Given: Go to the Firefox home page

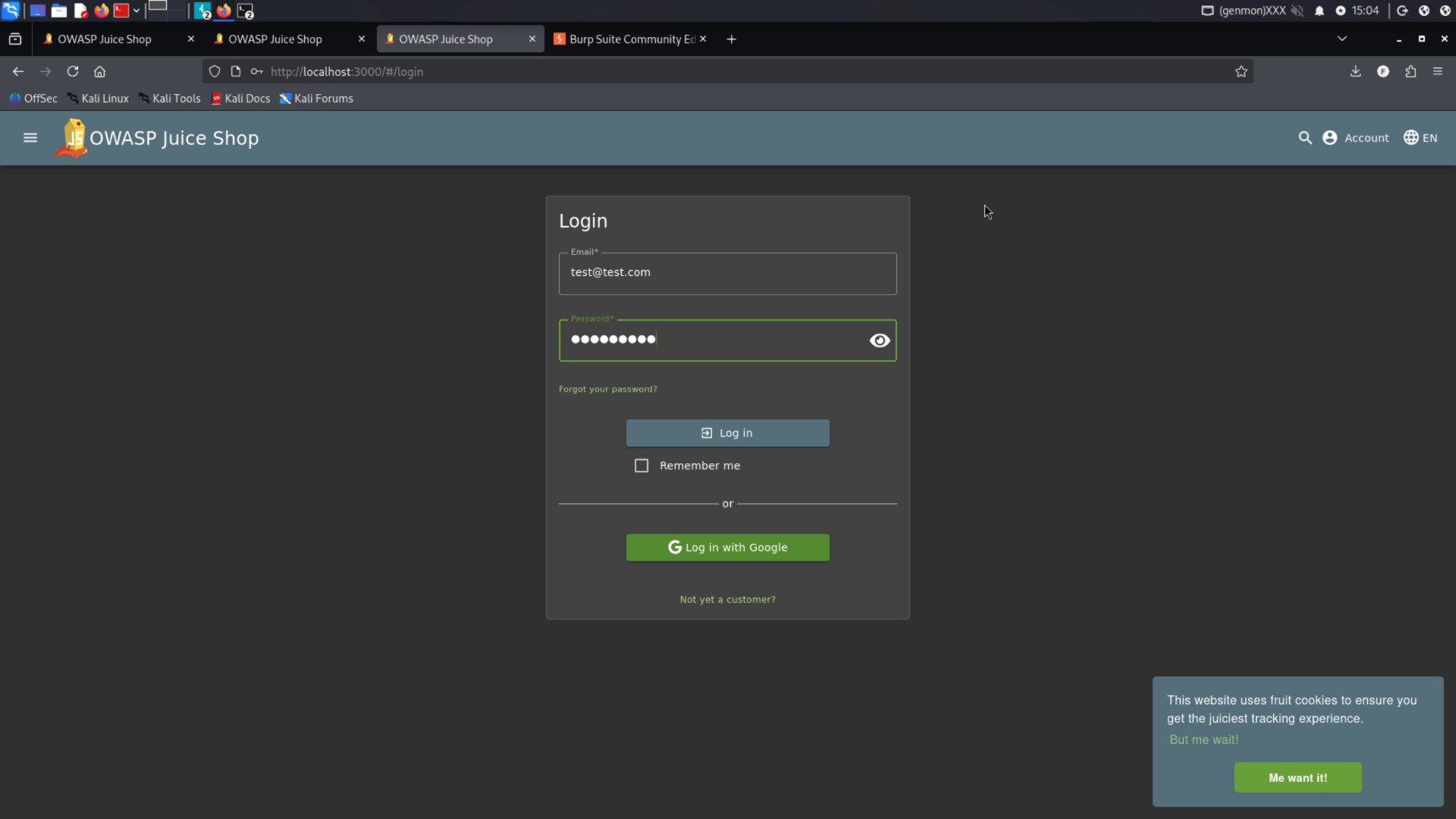Looking at the screenshot, I should click(100, 71).
